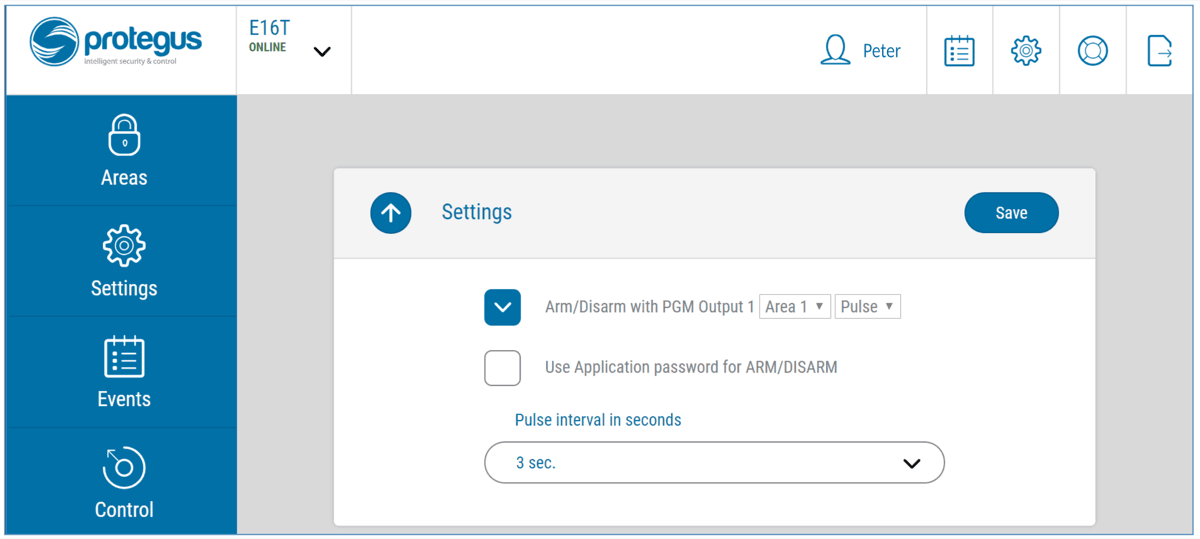This screenshot has height=539, width=1200.
Task: Expand the E16T device selector
Action: click(321, 52)
